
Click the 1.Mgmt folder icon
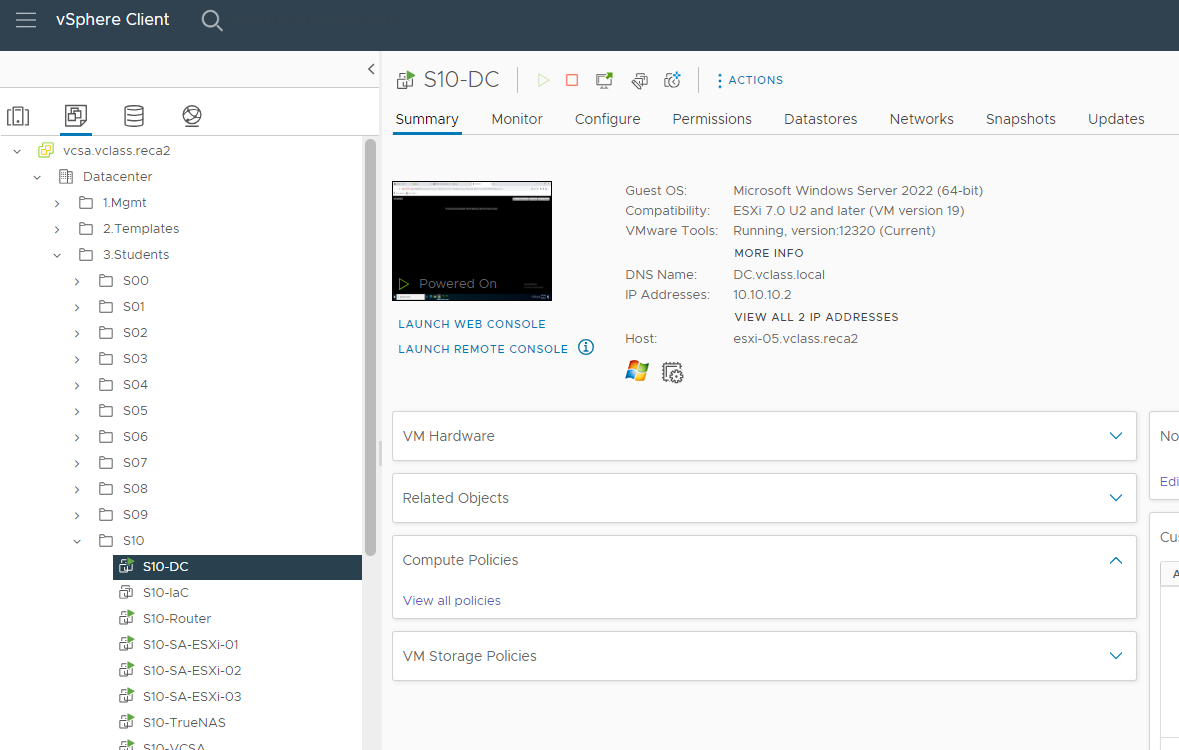pos(86,202)
